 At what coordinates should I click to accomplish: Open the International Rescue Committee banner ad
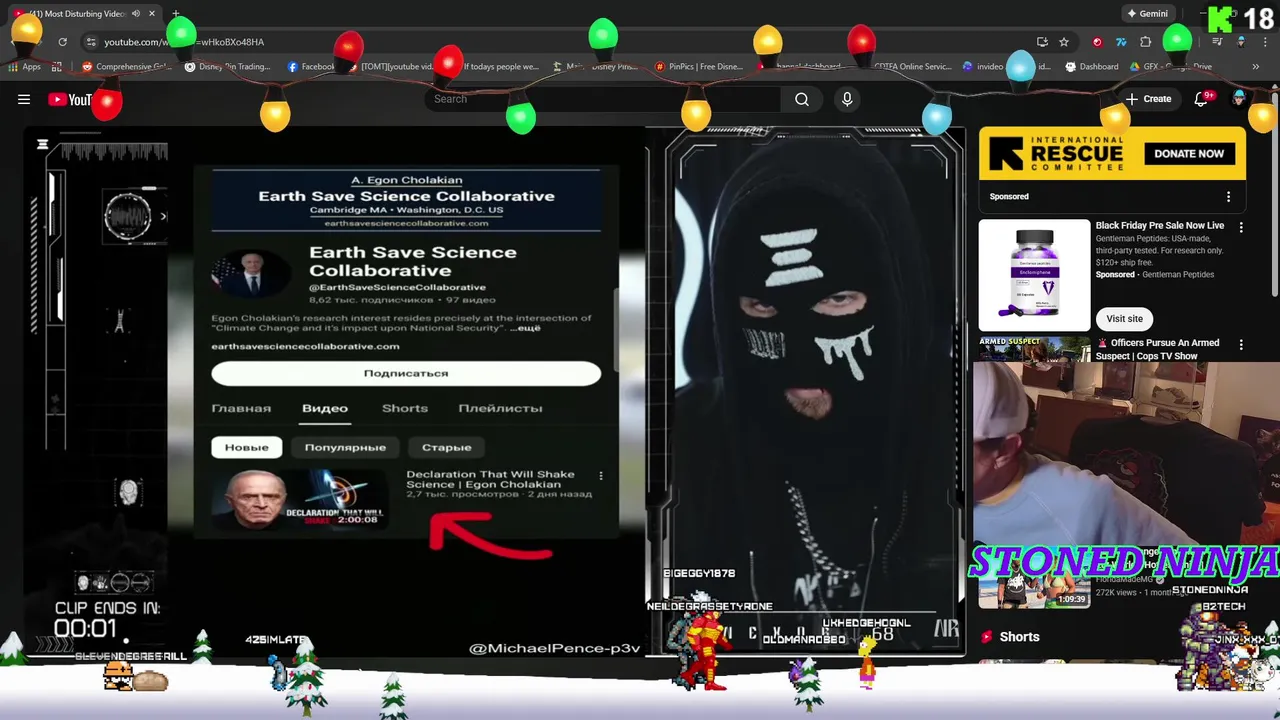pos(1112,153)
